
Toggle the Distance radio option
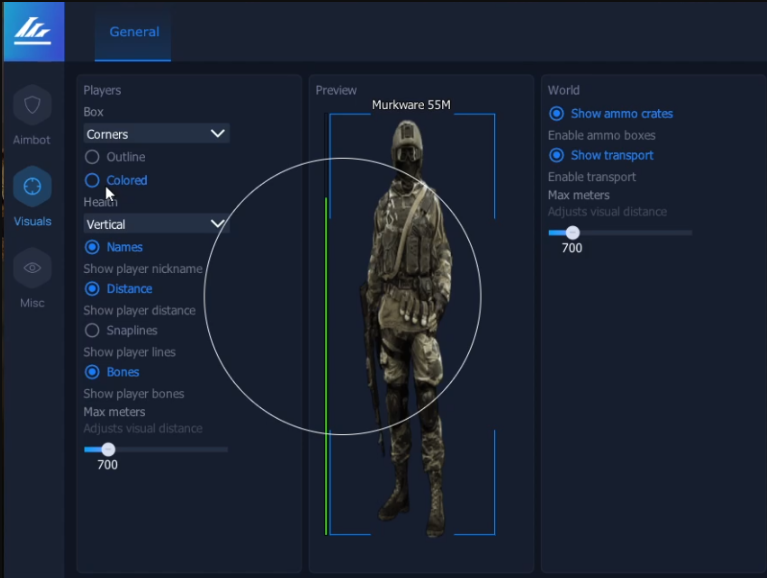[92, 289]
